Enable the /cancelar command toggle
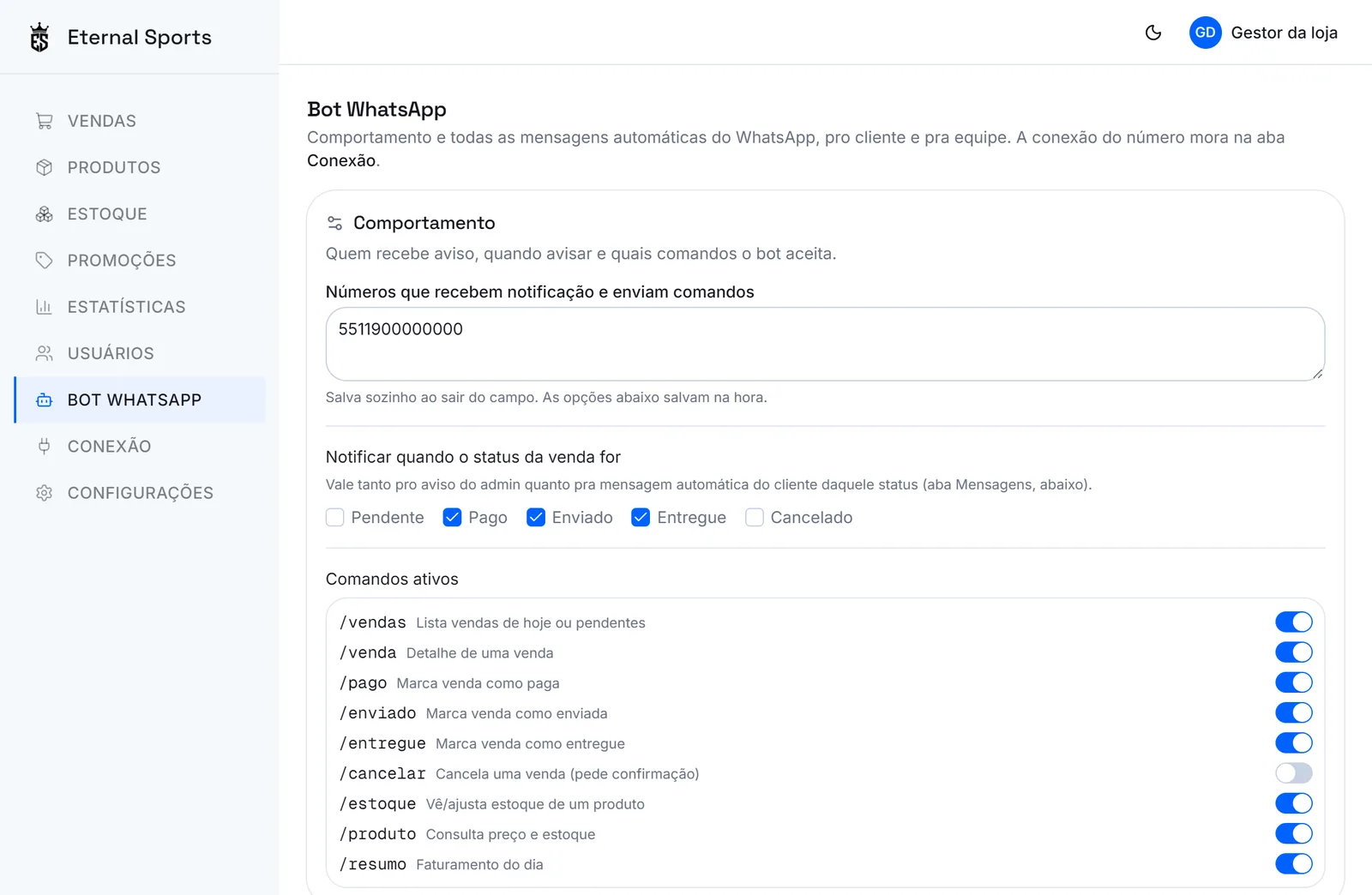The image size is (1372, 895). (1294, 773)
